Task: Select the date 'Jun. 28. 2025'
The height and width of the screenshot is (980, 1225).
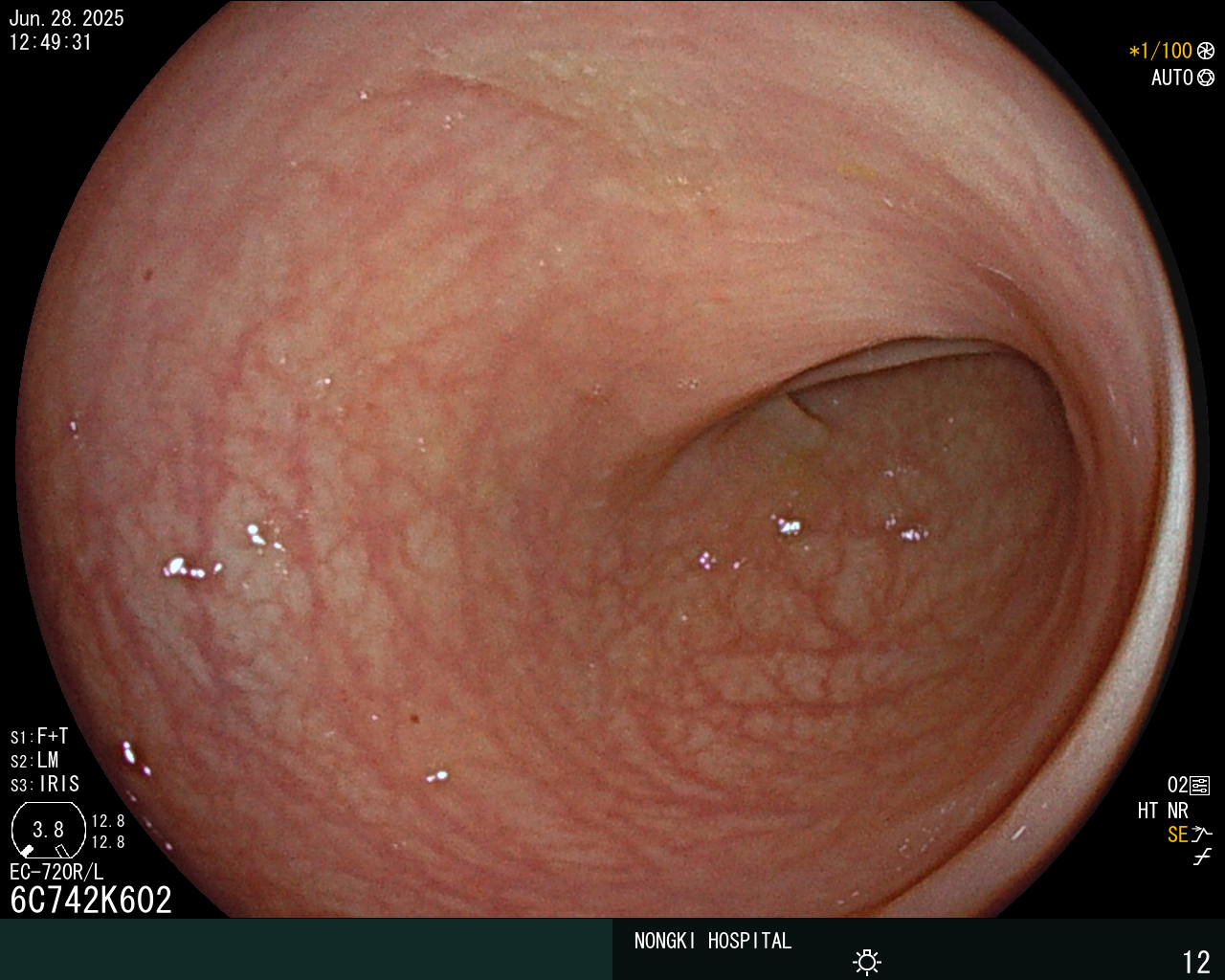Action: [66, 18]
